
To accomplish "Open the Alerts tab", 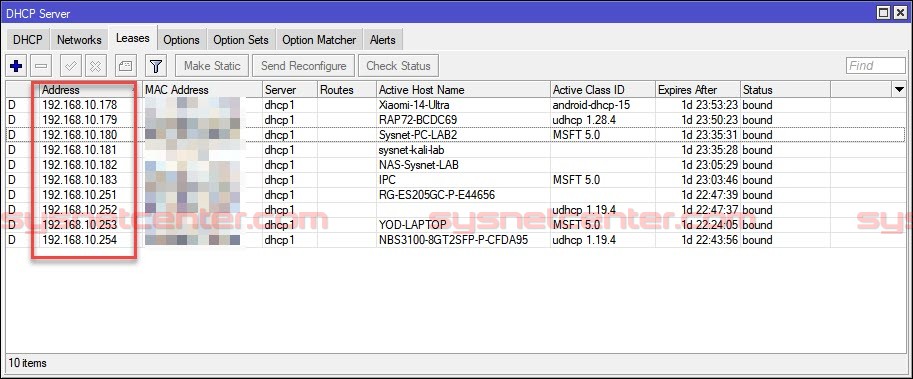I will point(383,40).
